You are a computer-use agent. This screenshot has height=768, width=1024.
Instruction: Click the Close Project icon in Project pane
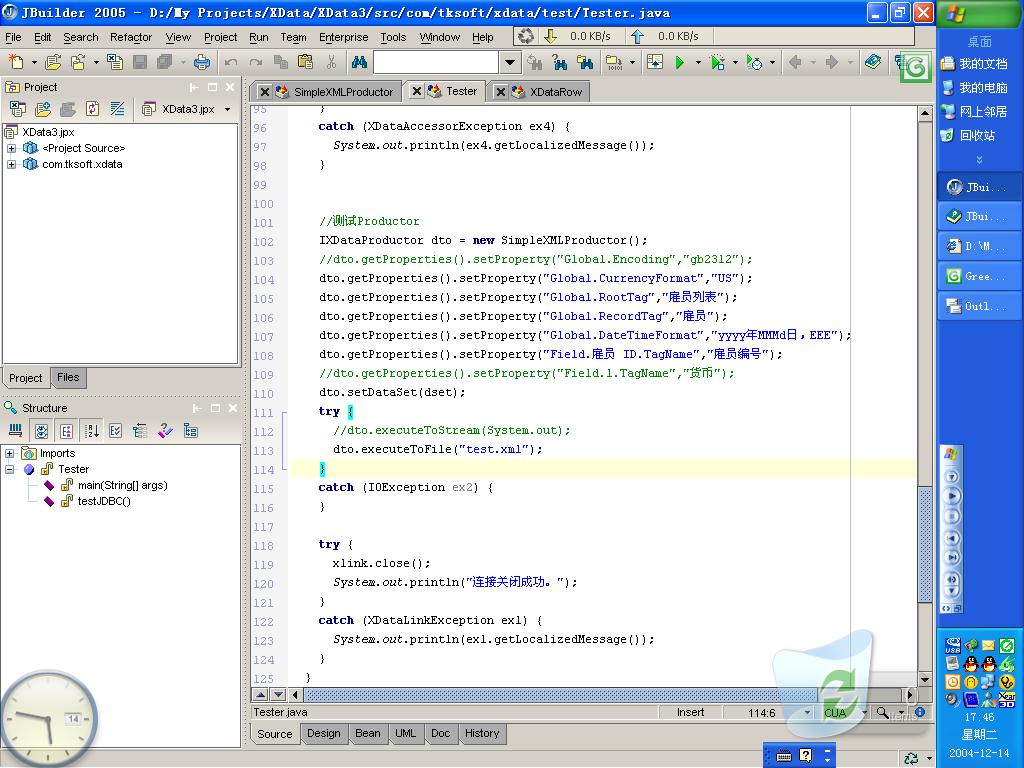coord(18,109)
